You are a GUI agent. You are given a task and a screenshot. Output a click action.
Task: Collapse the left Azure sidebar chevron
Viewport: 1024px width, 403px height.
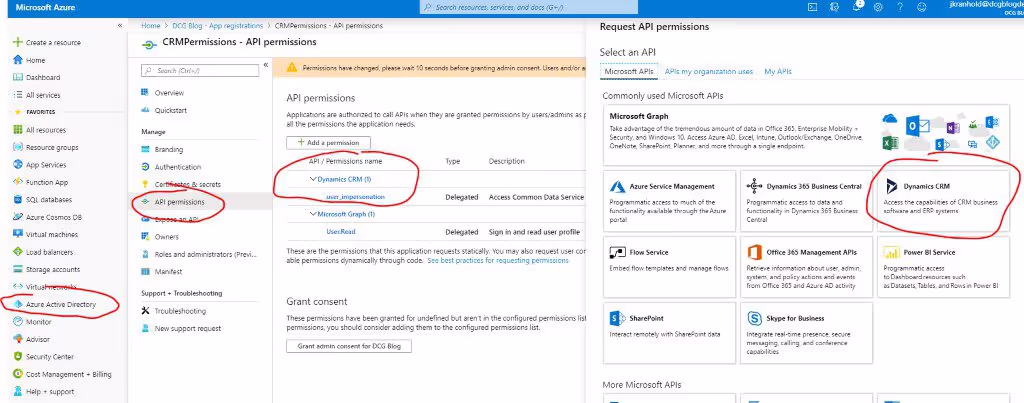[x=120, y=25]
